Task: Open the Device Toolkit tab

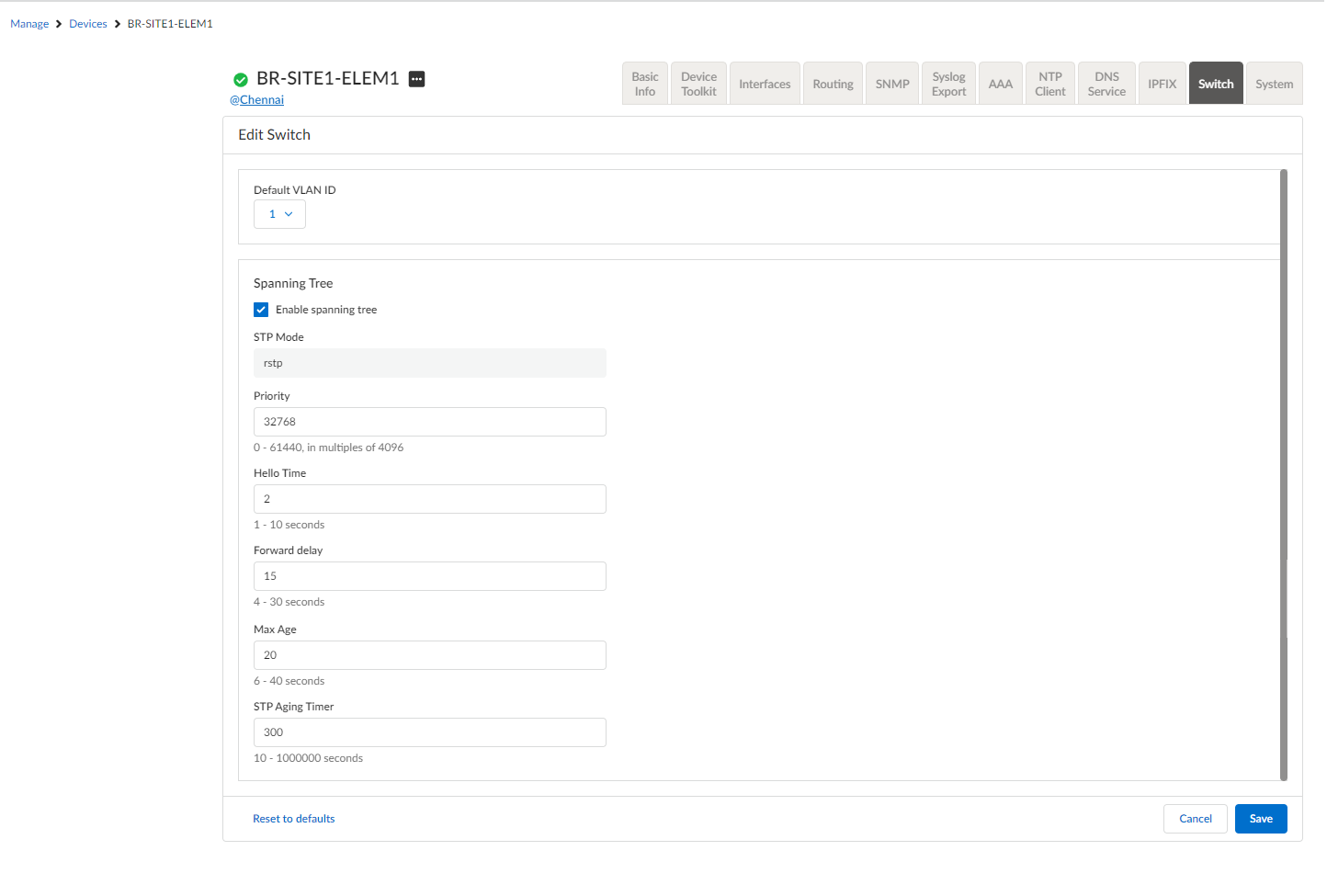Action: pyautogui.click(x=698, y=84)
